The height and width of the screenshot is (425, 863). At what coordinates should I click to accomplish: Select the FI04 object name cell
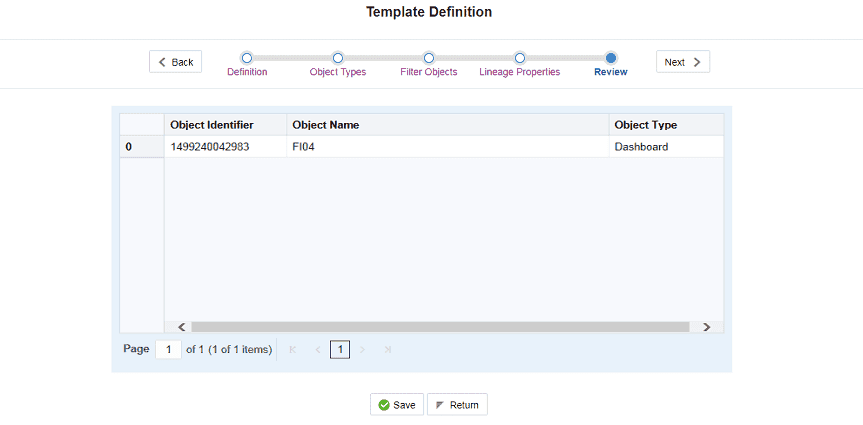pos(447,147)
